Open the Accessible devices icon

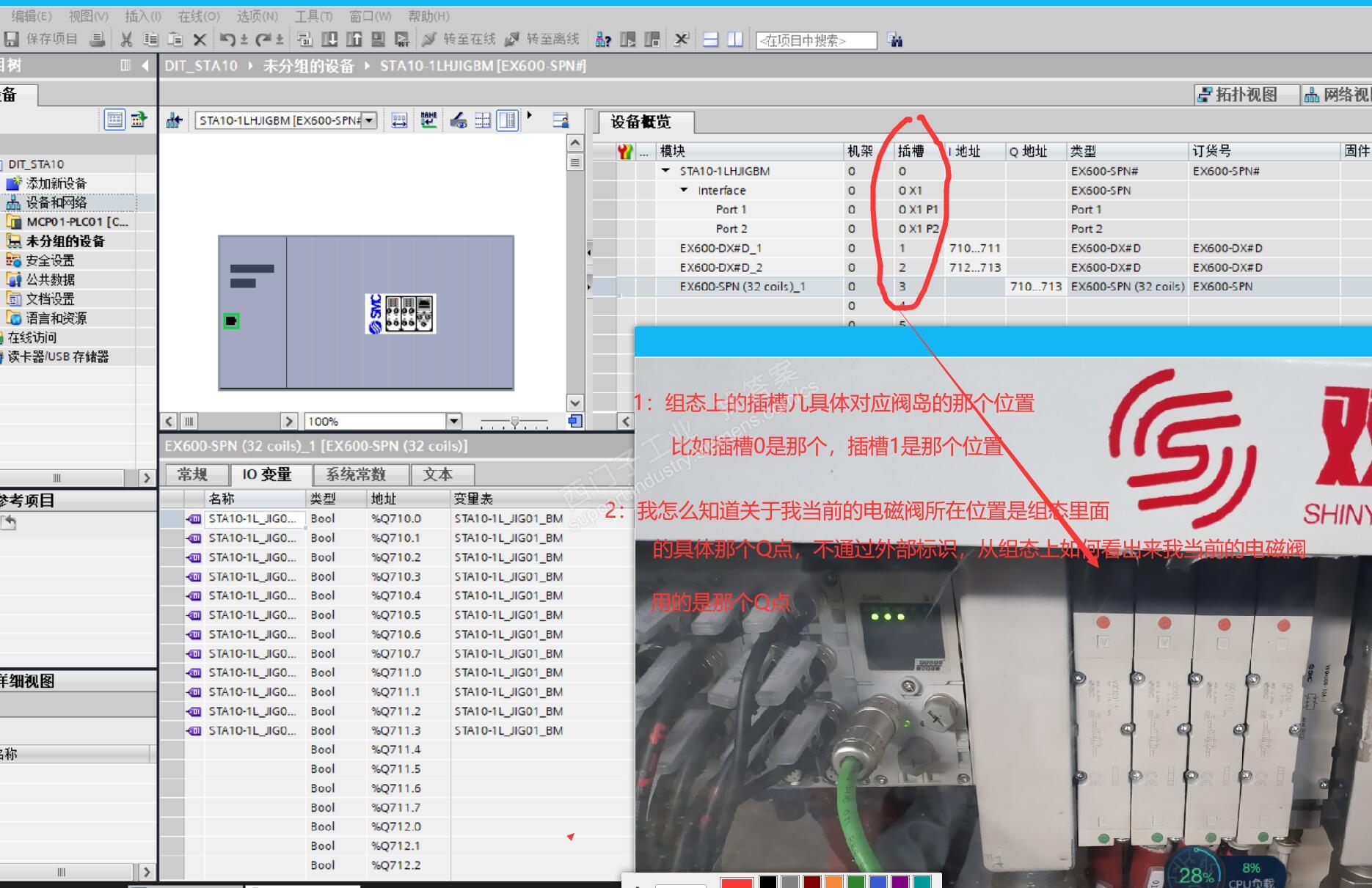603,40
